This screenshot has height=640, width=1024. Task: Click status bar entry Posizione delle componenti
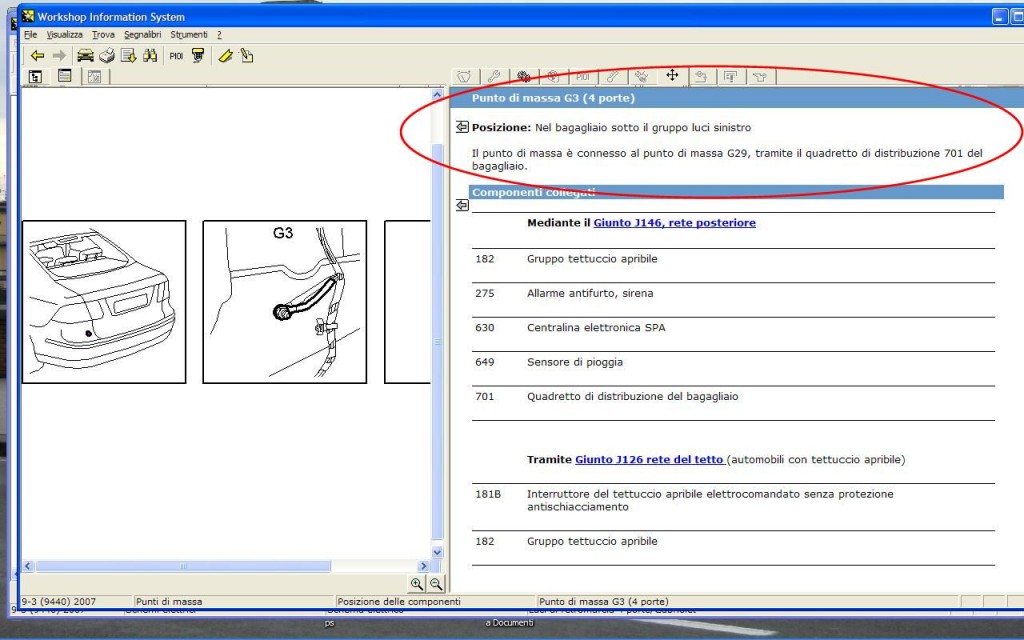pyautogui.click(x=434, y=601)
